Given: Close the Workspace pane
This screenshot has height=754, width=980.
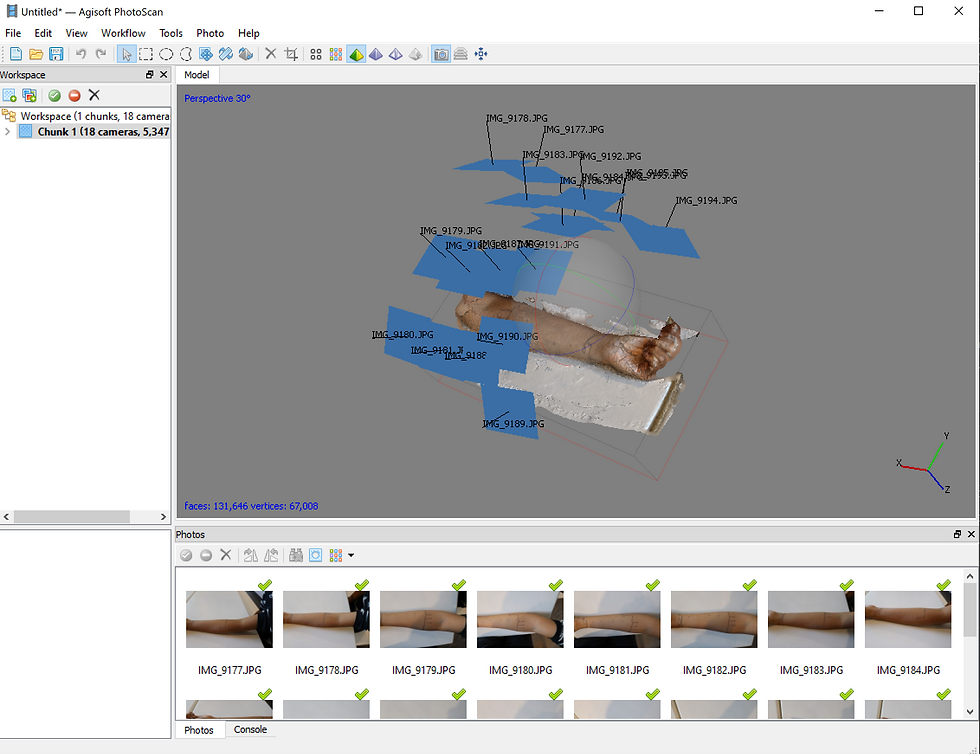Looking at the screenshot, I should coord(164,74).
